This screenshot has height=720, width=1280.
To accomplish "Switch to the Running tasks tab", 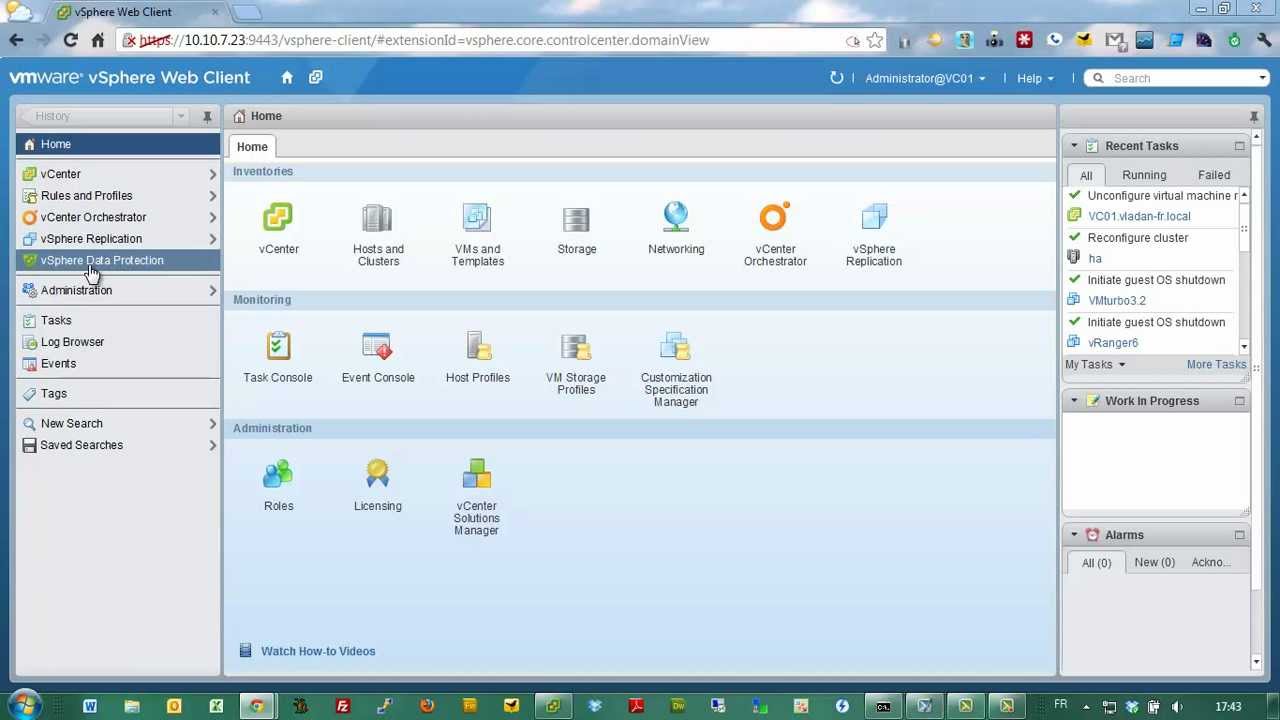I will 1144,175.
